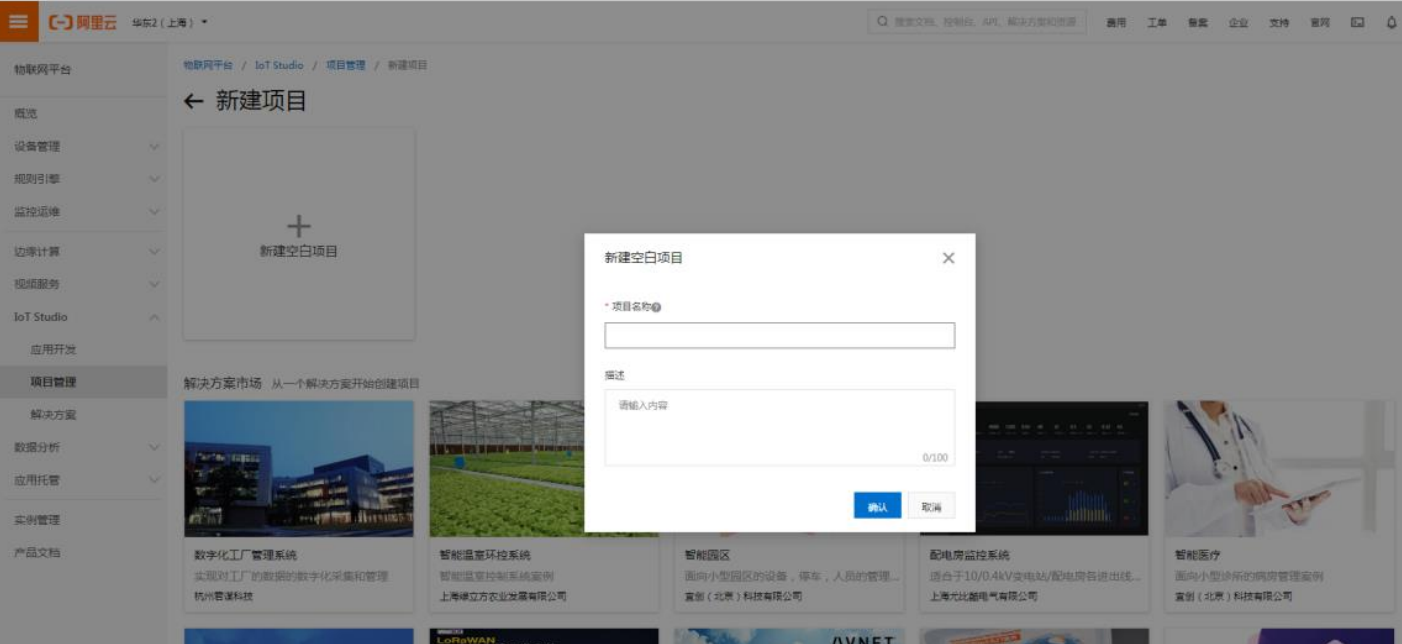Click the 取消 button in the dialog
Screen dimensions: 1402x644
(x=931, y=507)
